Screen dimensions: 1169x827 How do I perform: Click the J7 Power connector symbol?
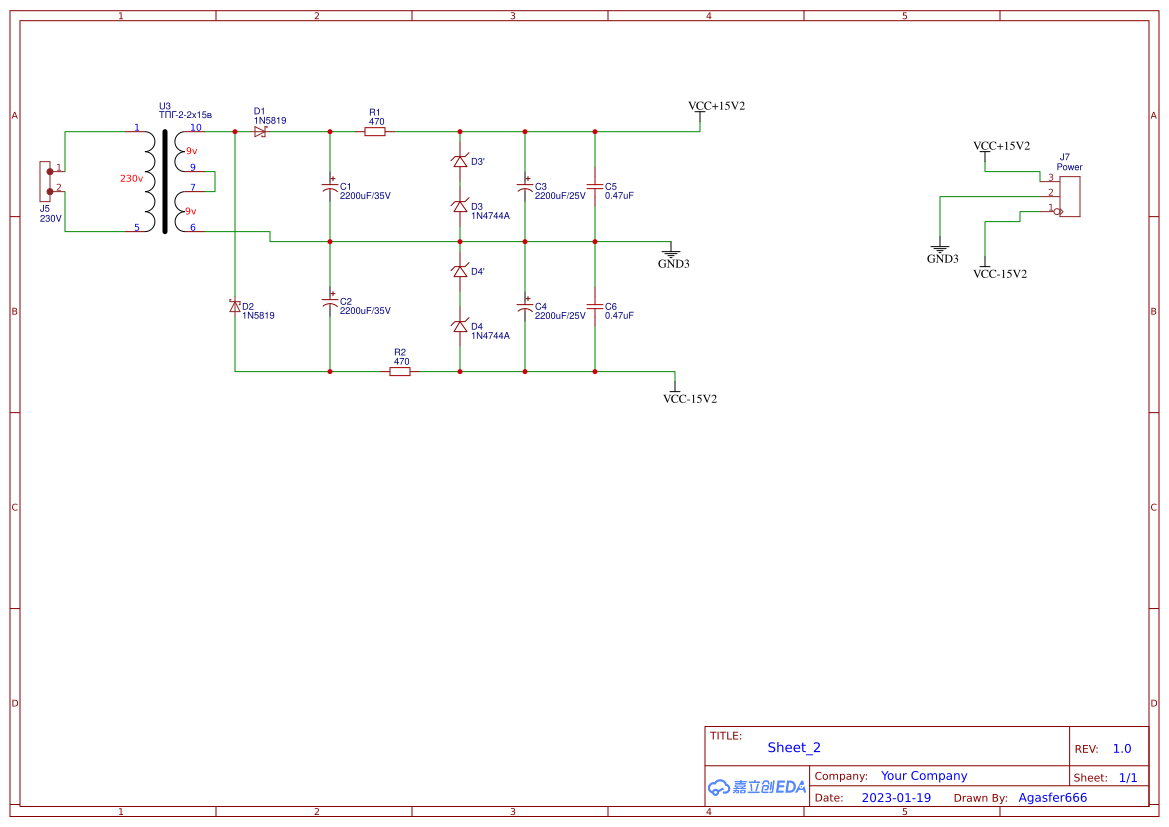(x=1072, y=196)
